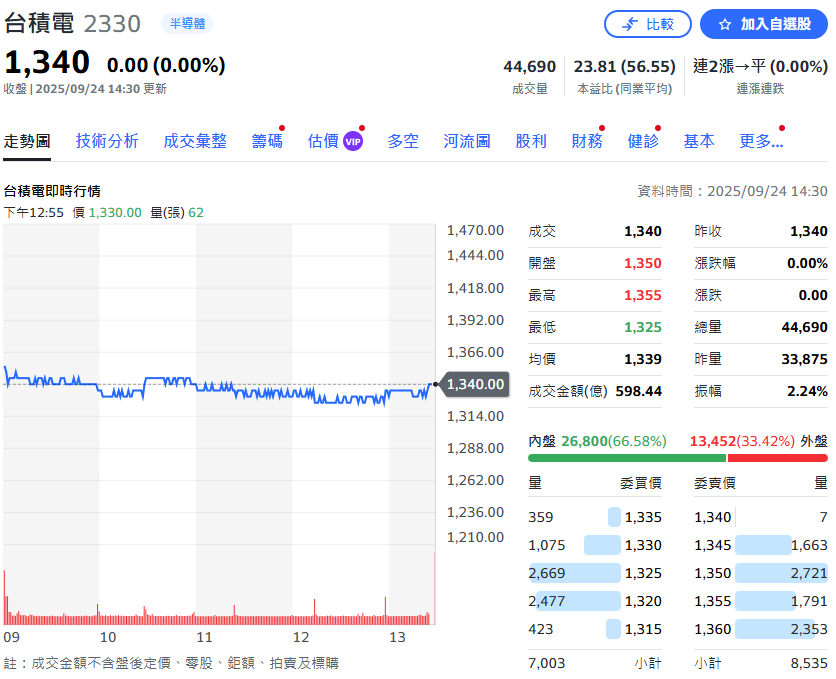Go to the 估價 tab
Image resolution: width=836 pixels, height=679 pixels.
pos(323,141)
